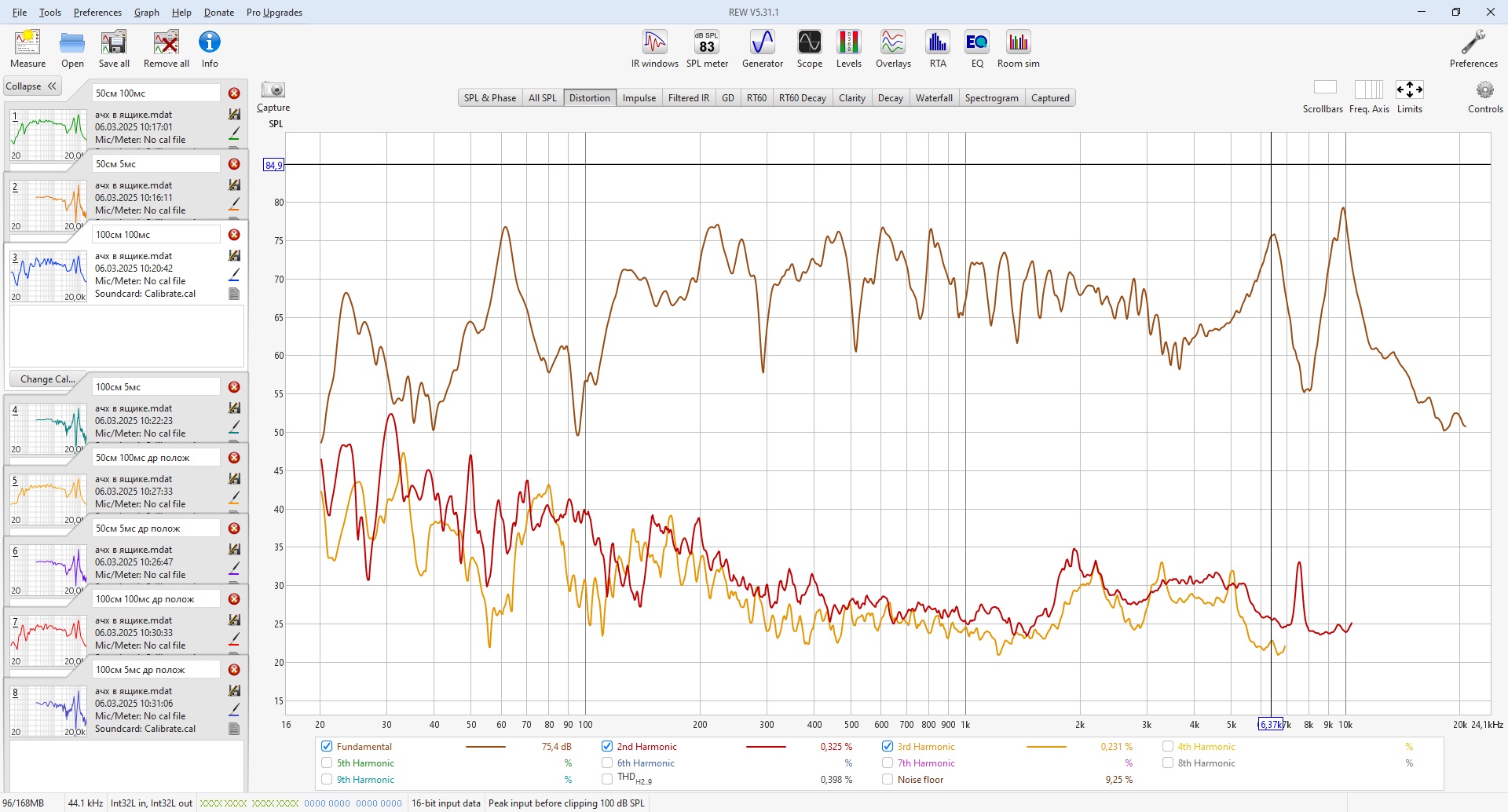
Task: Select measurement 2 thumbnail
Action: tap(48, 206)
